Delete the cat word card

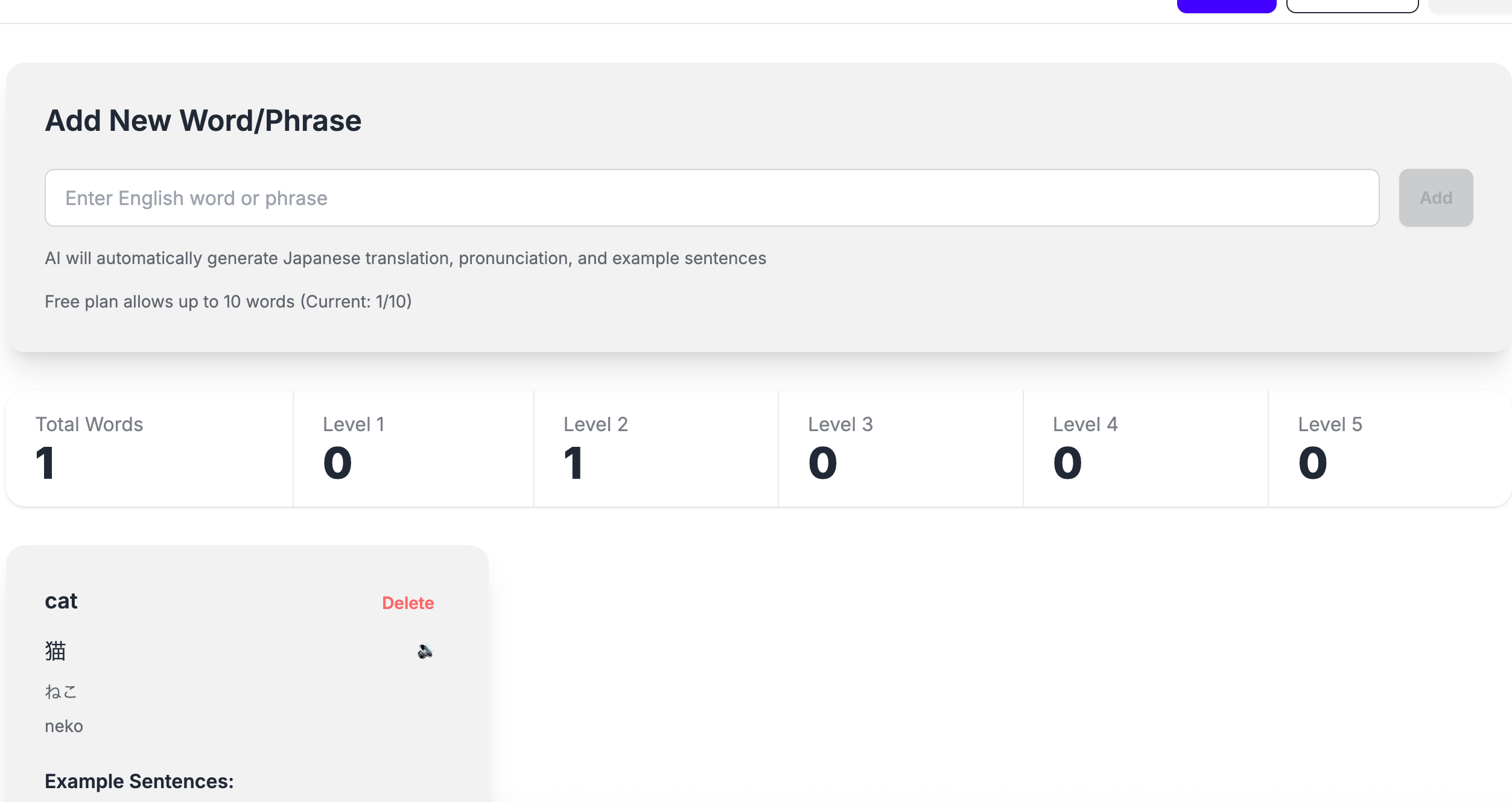pyautogui.click(x=408, y=603)
